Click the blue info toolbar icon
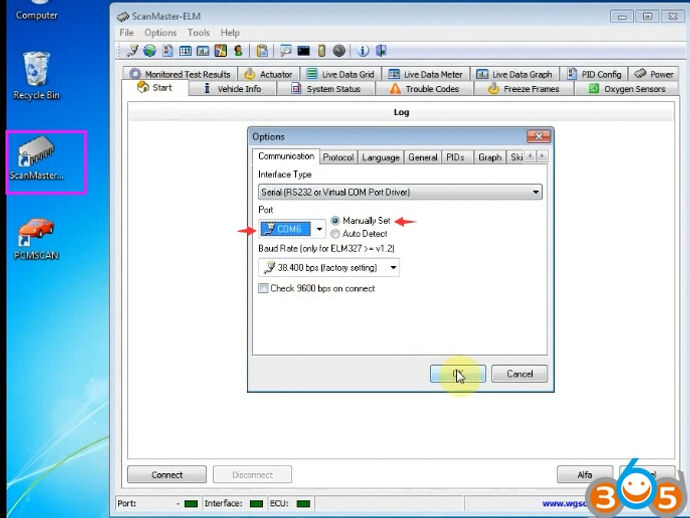Image resolution: width=690 pixels, height=518 pixels. [x=363, y=51]
